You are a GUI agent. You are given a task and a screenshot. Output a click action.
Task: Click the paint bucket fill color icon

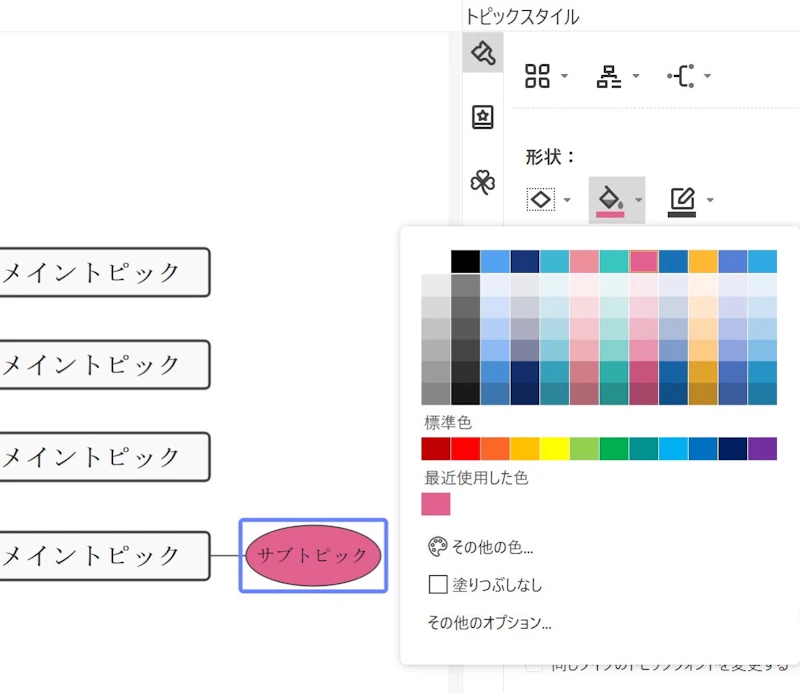pyautogui.click(x=609, y=199)
